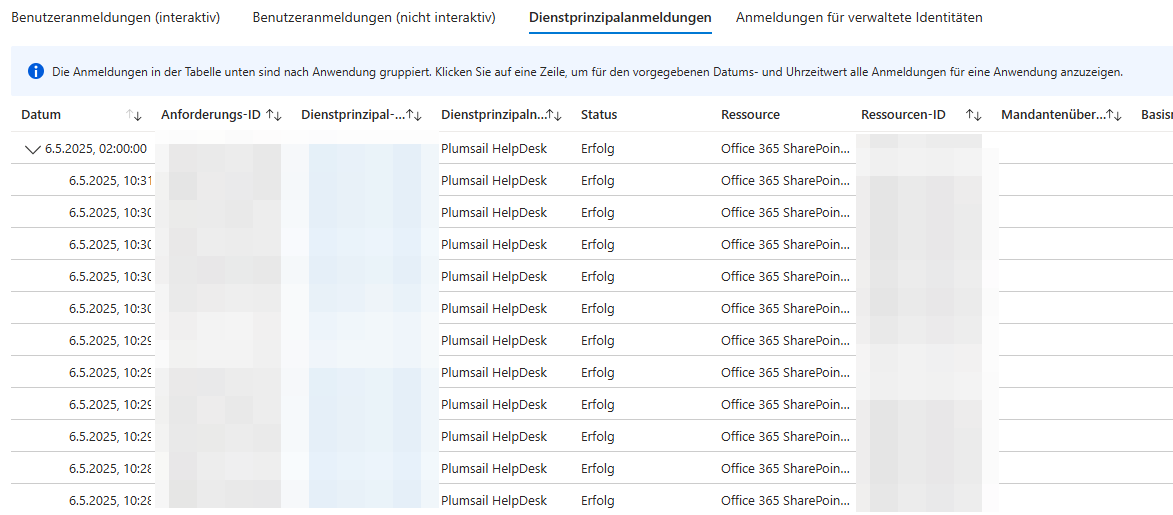Select Plumsail HelpDesk in the 02:00:00 group row

click(x=494, y=149)
